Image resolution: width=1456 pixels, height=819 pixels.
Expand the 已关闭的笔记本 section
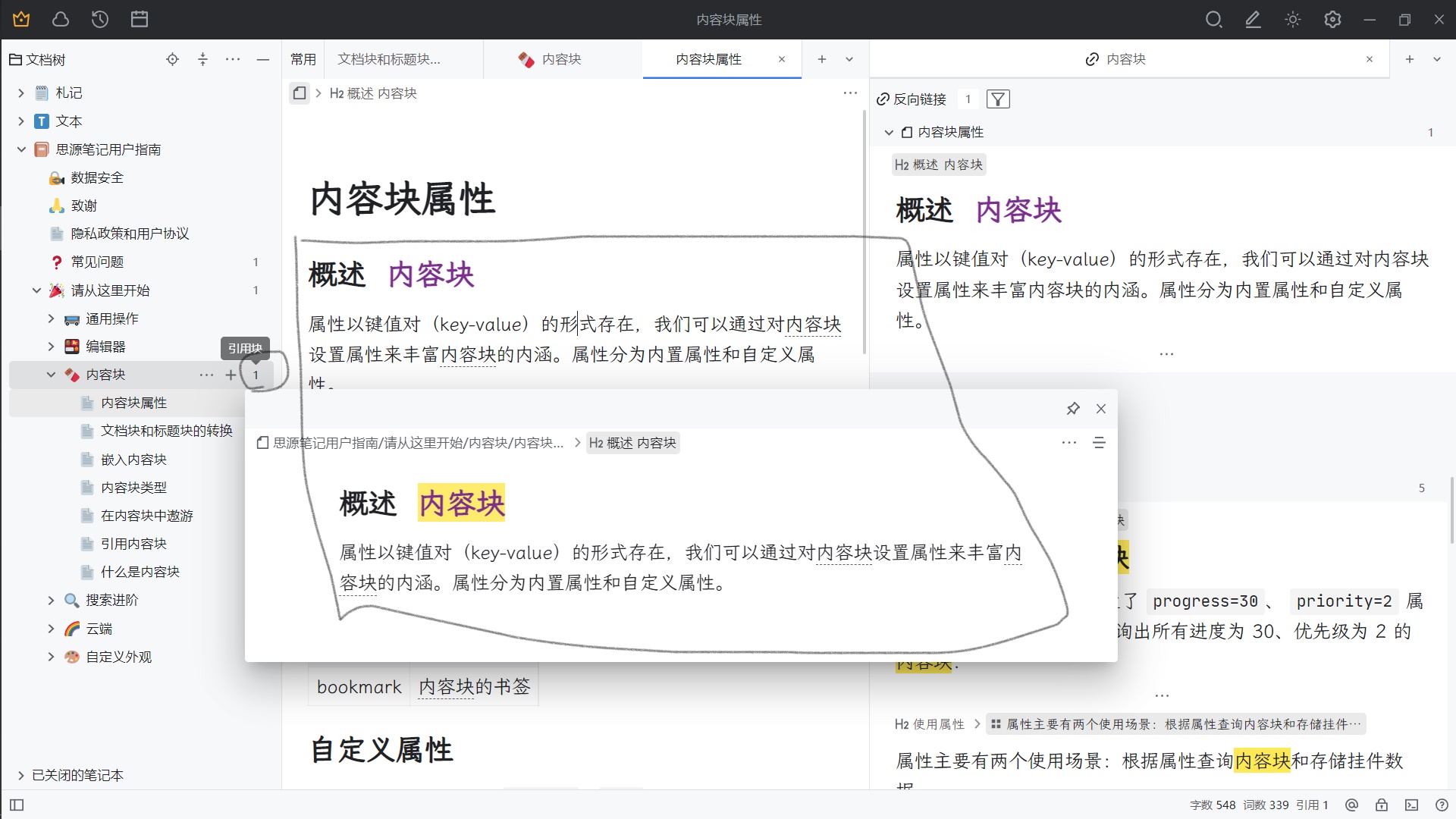click(x=21, y=775)
